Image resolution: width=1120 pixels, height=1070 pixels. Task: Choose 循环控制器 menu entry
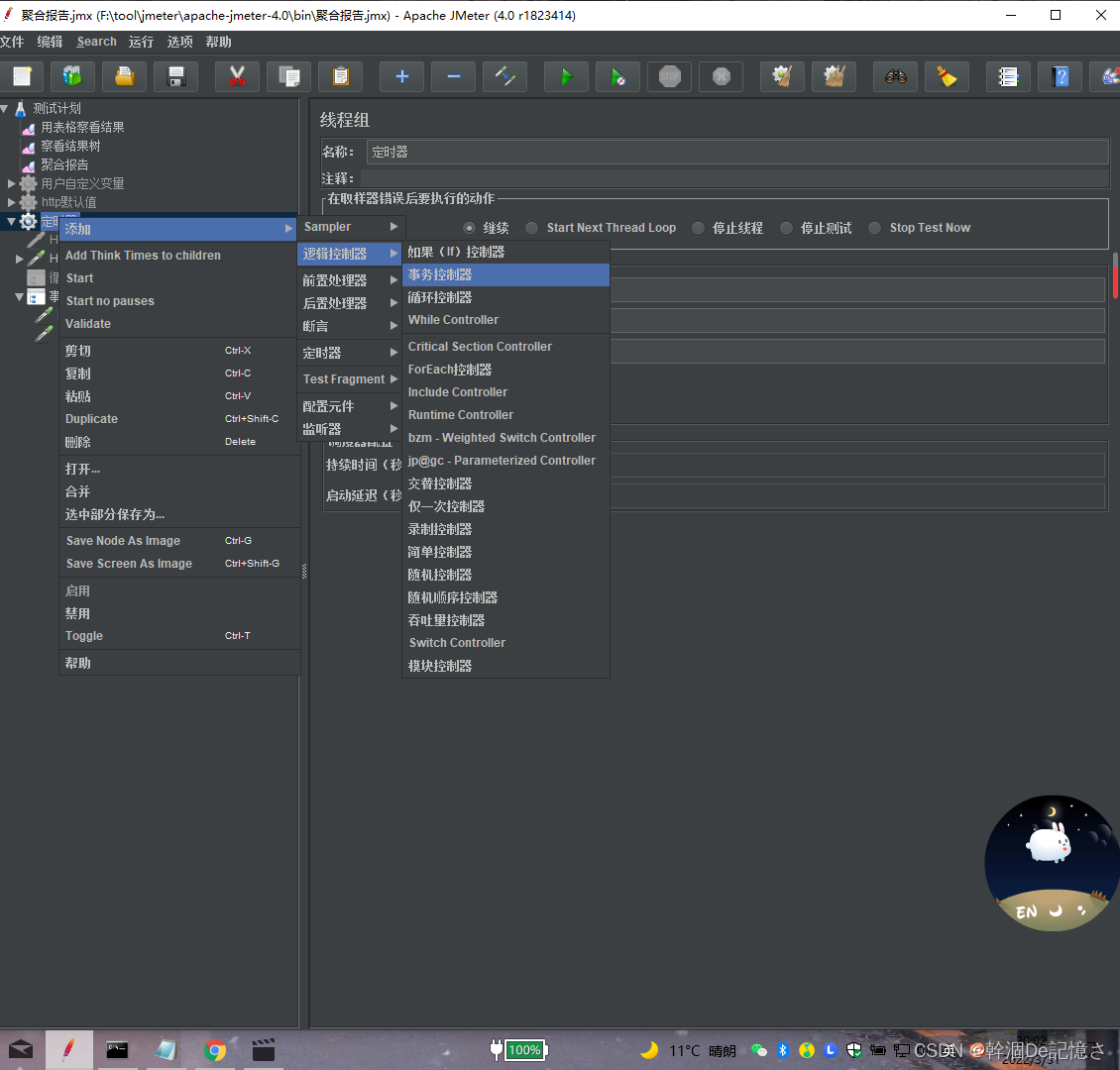point(505,297)
